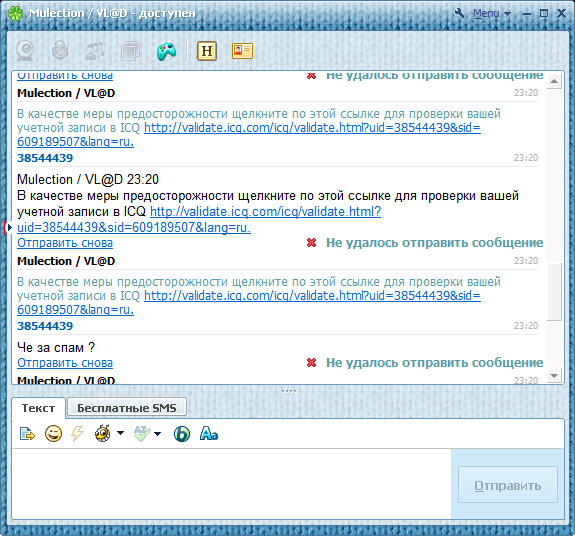Open the Menu dropdown
575x536 pixels.
pyautogui.click(x=491, y=14)
